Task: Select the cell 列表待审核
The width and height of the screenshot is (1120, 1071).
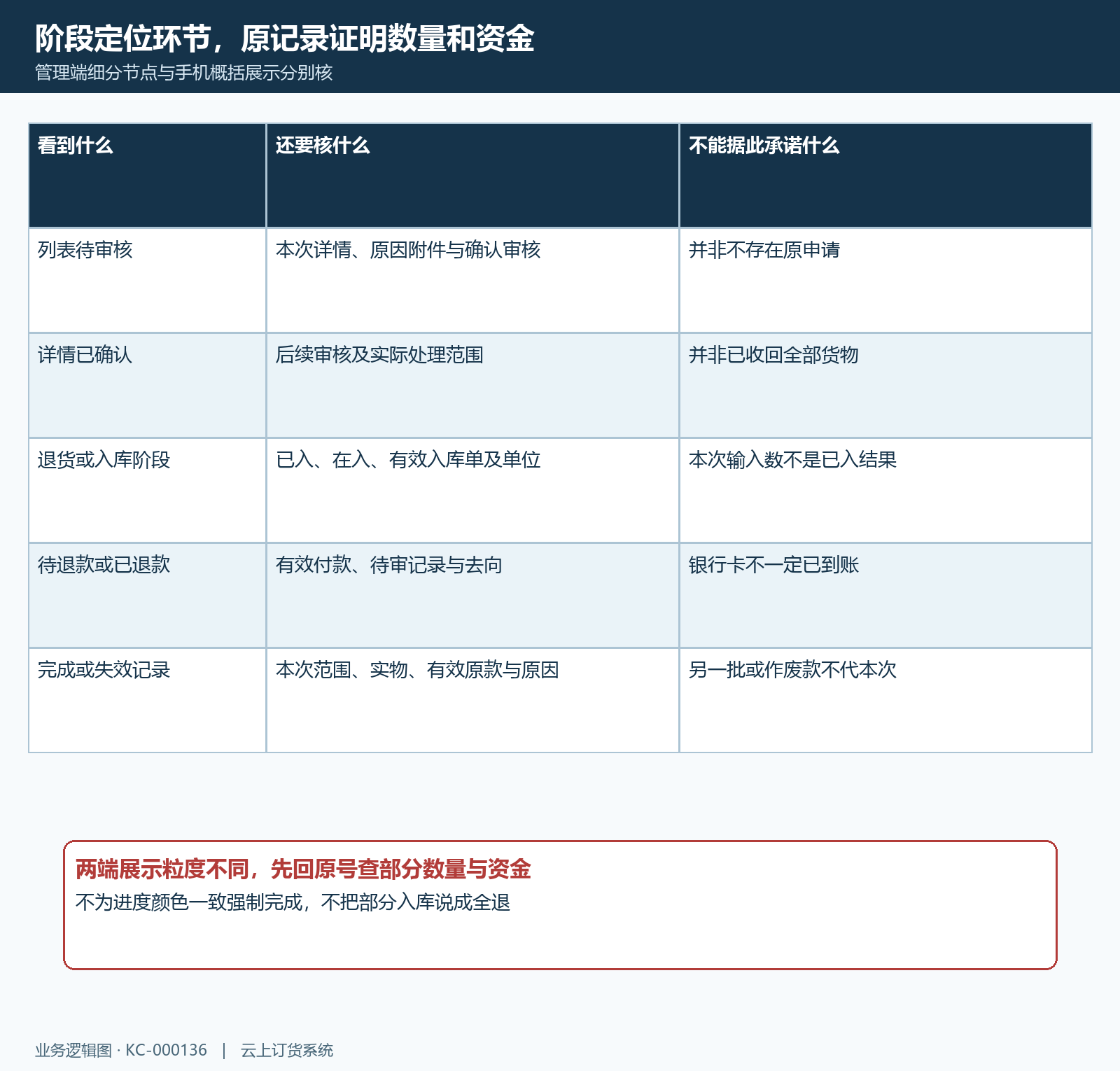Action: [147, 281]
